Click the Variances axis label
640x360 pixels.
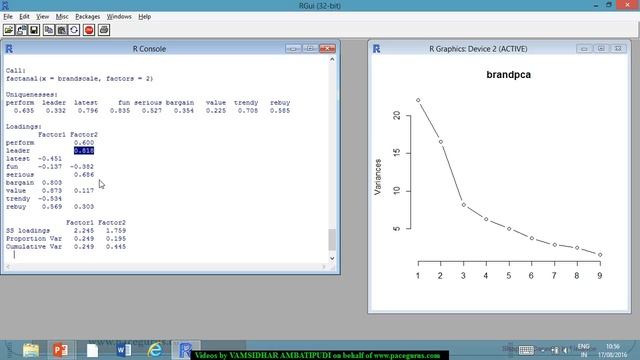click(378, 177)
